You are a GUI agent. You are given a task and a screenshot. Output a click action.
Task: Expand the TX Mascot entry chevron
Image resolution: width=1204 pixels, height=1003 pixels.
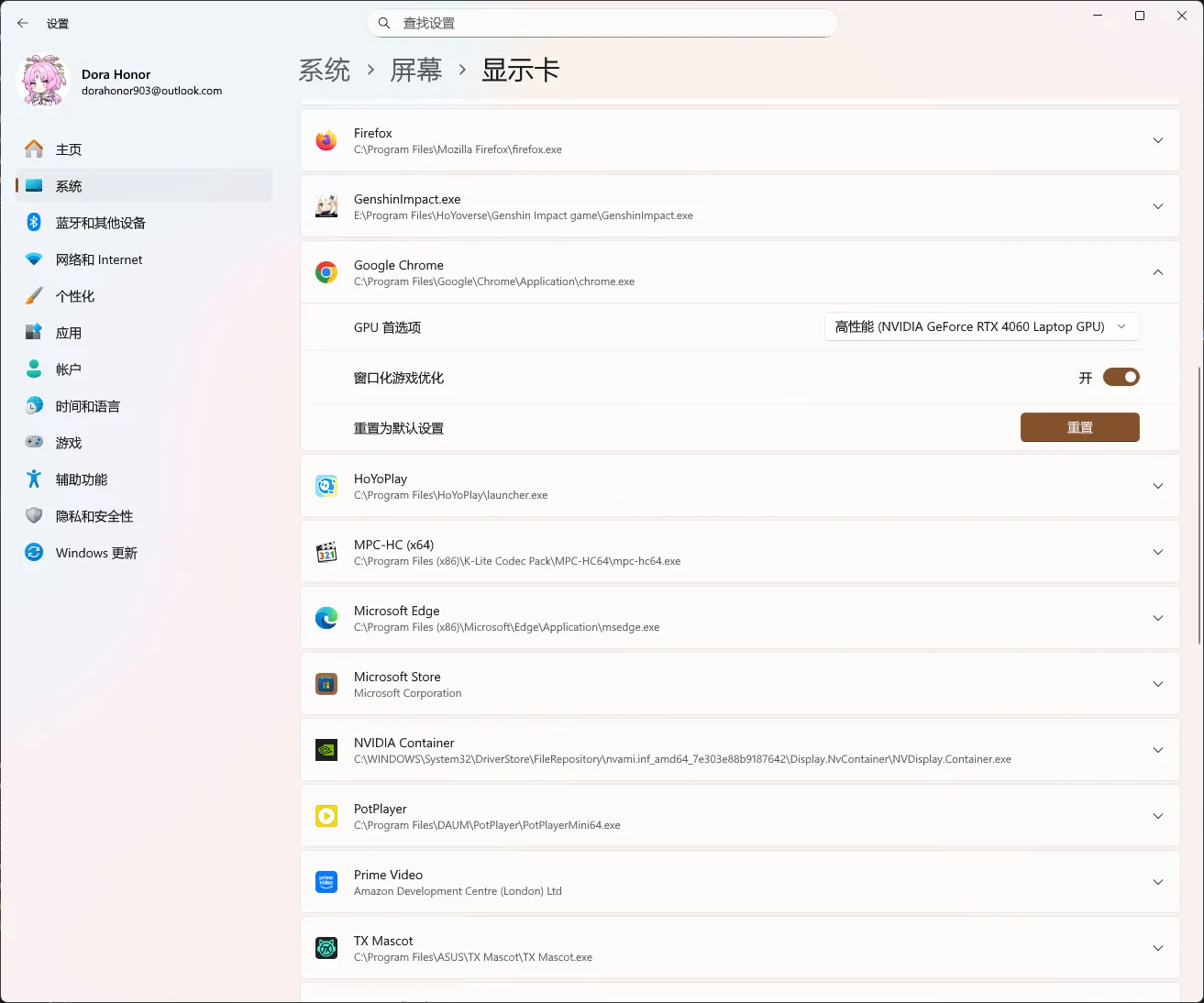pyautogui.click(x=1158, y=948)
